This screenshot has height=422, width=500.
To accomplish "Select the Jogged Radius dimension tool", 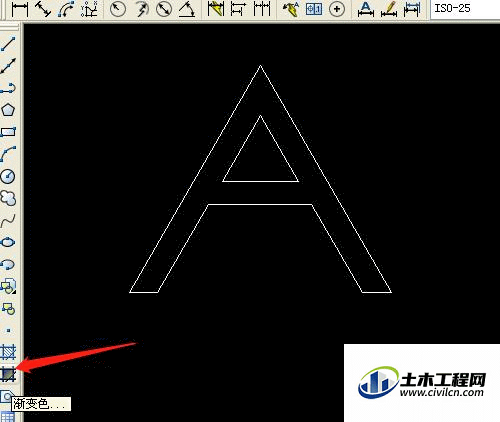I will tap(141, 9).
